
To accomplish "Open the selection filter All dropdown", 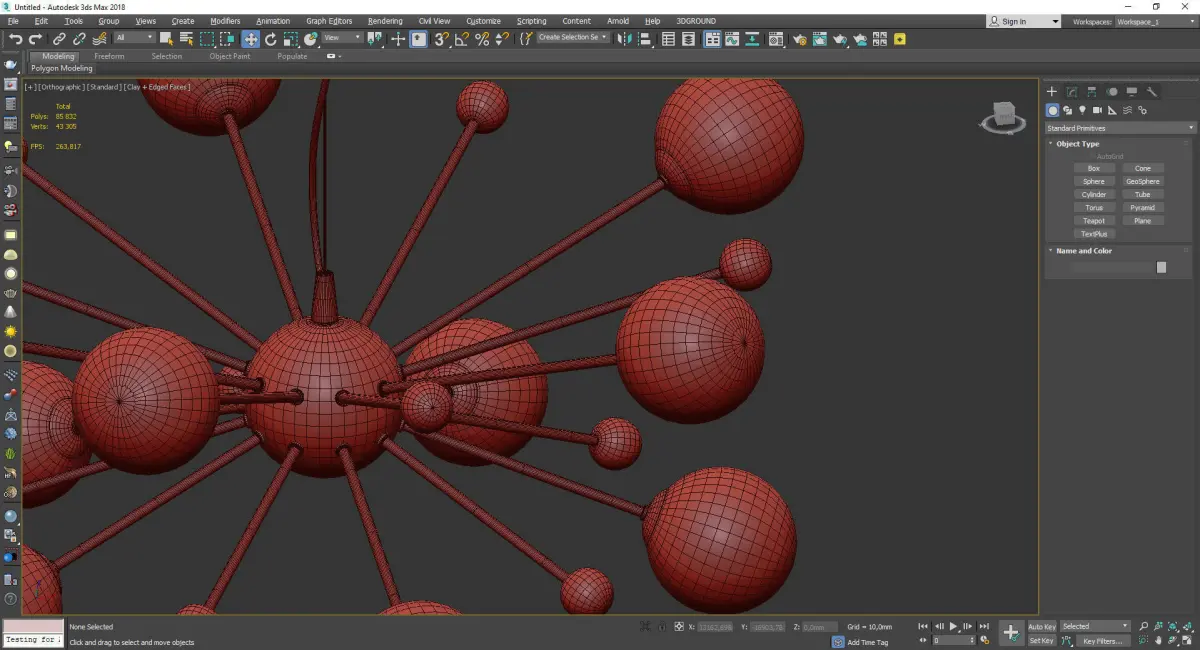I will [x=134, y=38].
